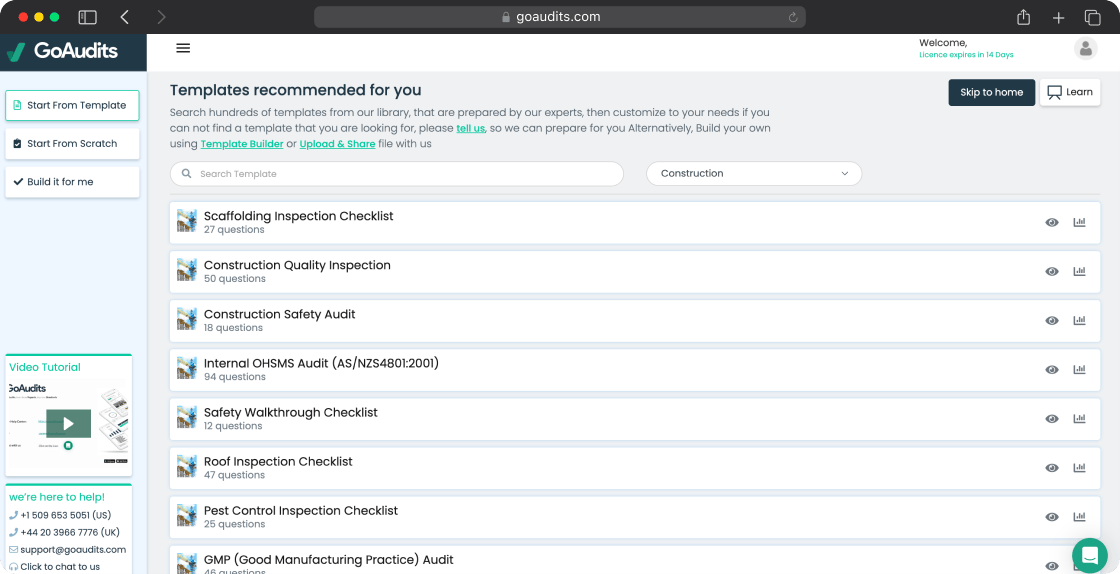The image size is (1120, 574).
Task: Preview Internal OHSMS Audit eye icon
Action: click(1051, 370)
